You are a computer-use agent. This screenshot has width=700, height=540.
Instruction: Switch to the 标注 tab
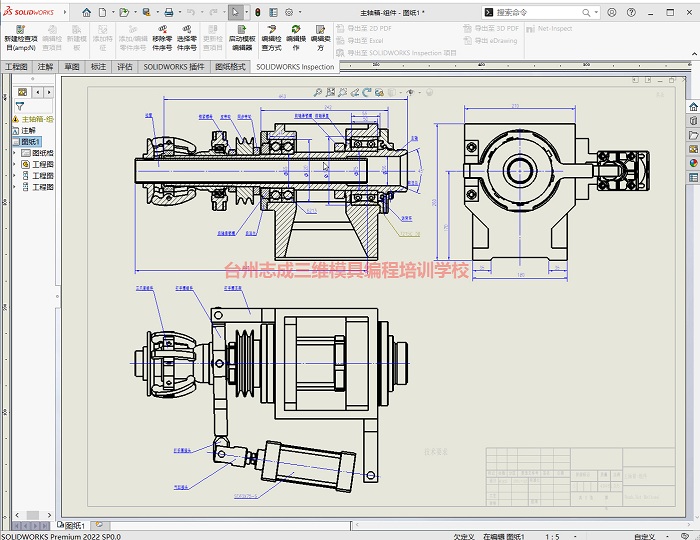(x=98, y=67)
